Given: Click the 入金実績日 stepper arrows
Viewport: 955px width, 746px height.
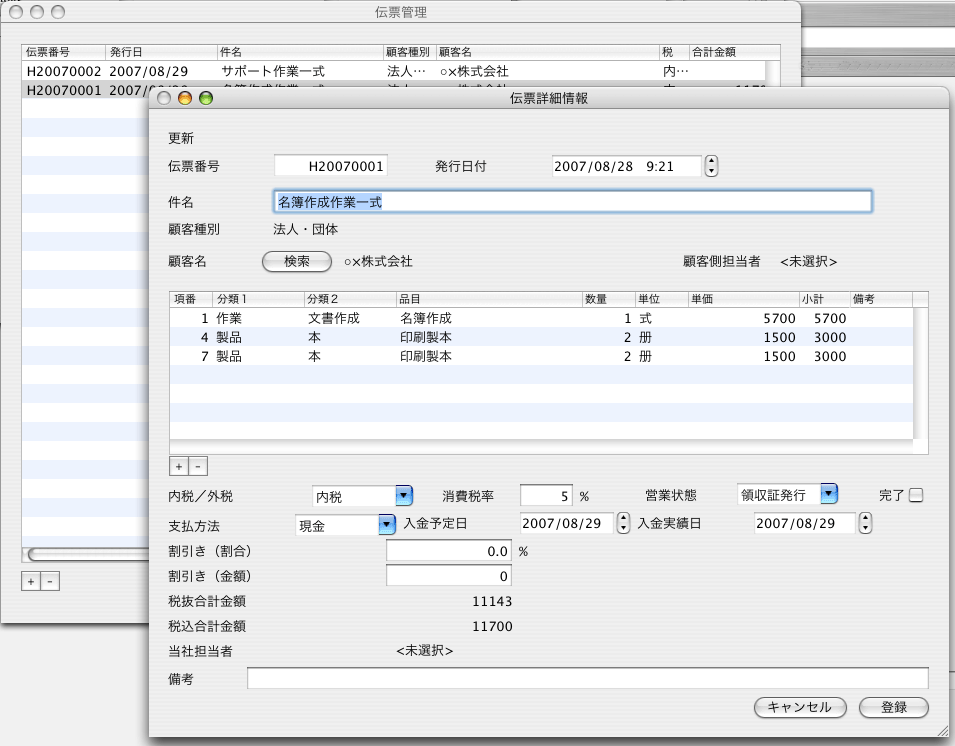Looking at the screenshot, I should (866, 523).
